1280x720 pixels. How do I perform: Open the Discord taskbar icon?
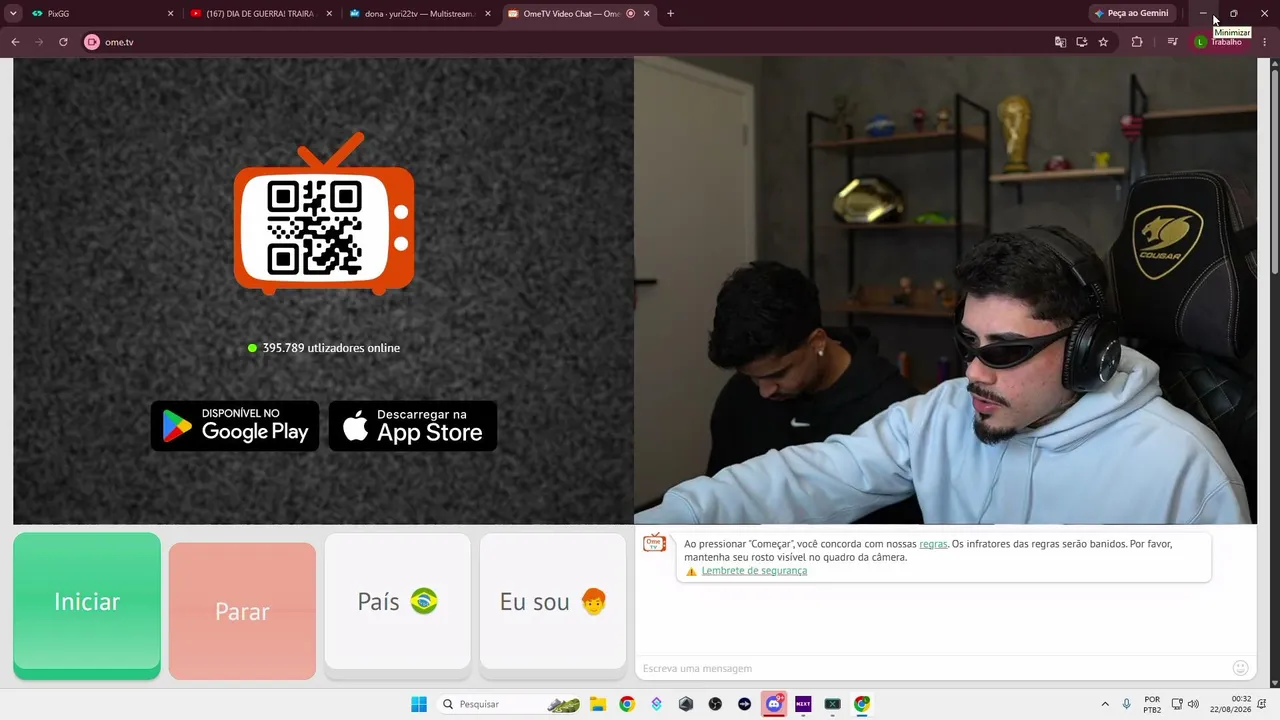click(x=774, y=704)
